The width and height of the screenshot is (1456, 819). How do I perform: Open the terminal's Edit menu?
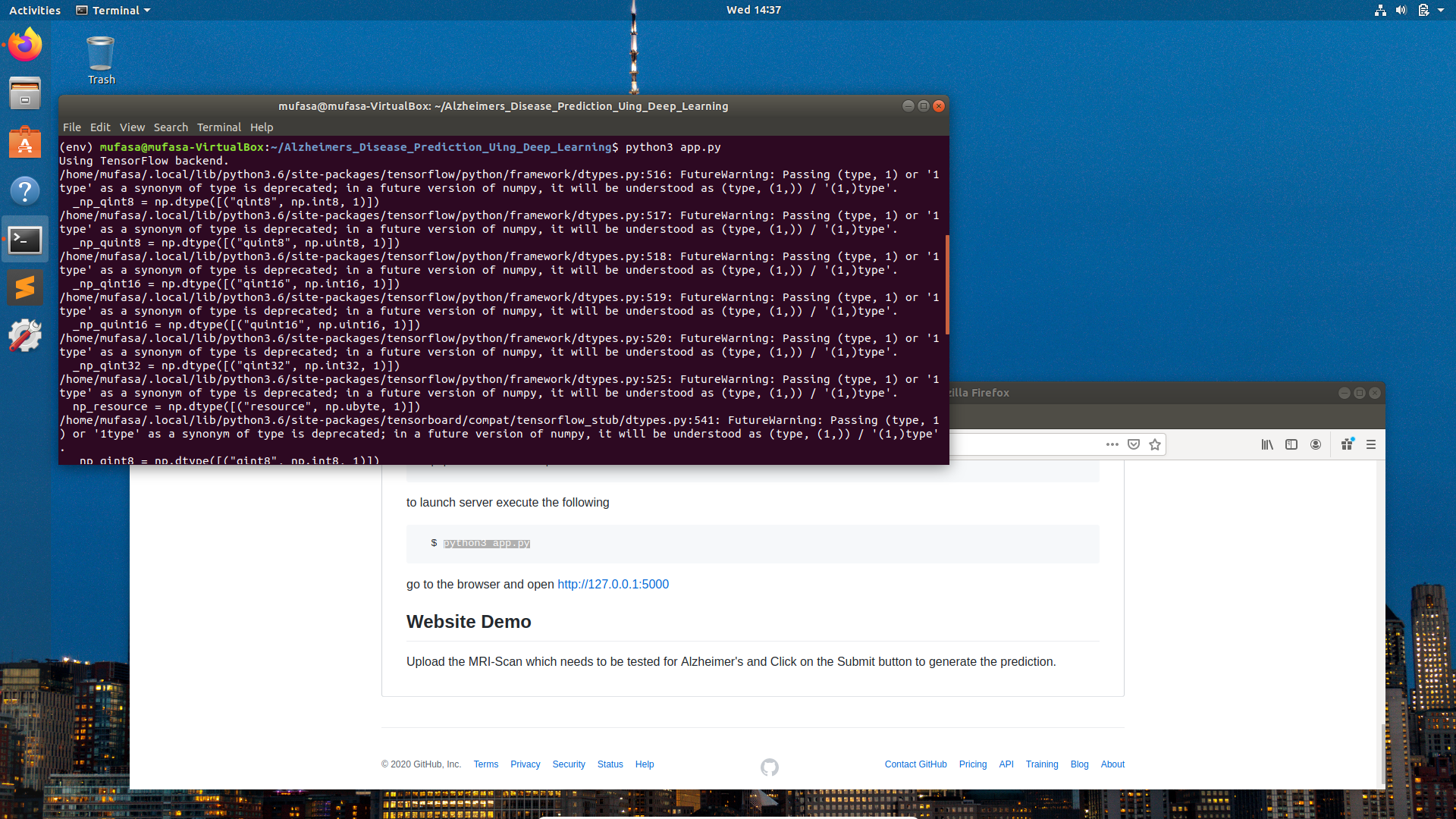100,127
